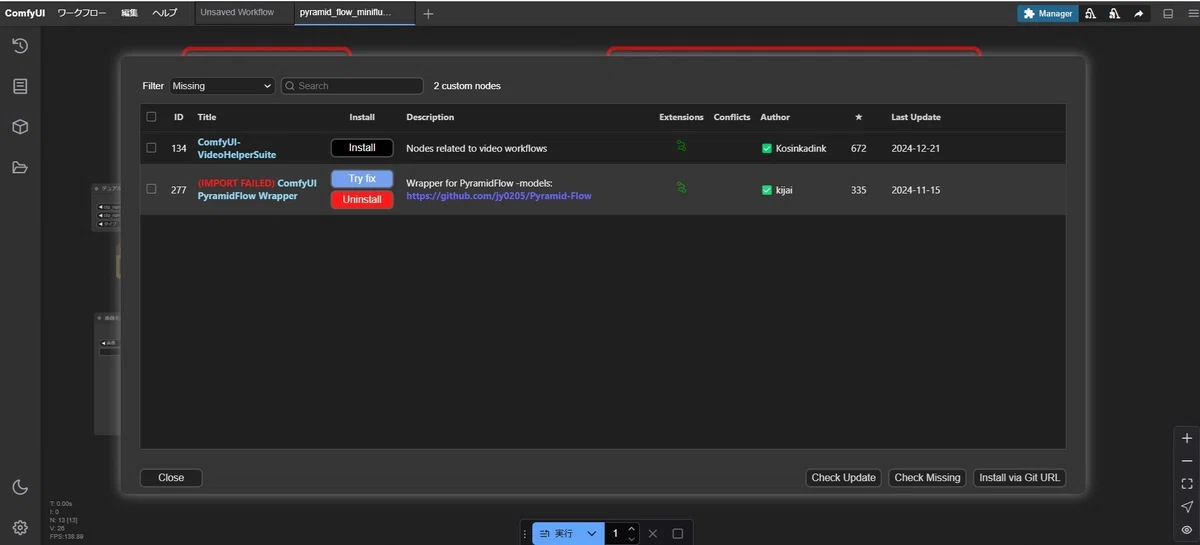
Task: Check the PyramidFlow Wrapper row checkbox
Action: [x=151, y=189]
